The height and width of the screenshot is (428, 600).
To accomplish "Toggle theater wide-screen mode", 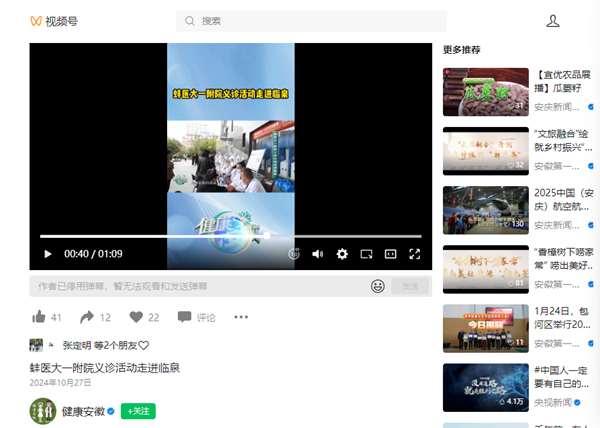I will tap(390, 254).
